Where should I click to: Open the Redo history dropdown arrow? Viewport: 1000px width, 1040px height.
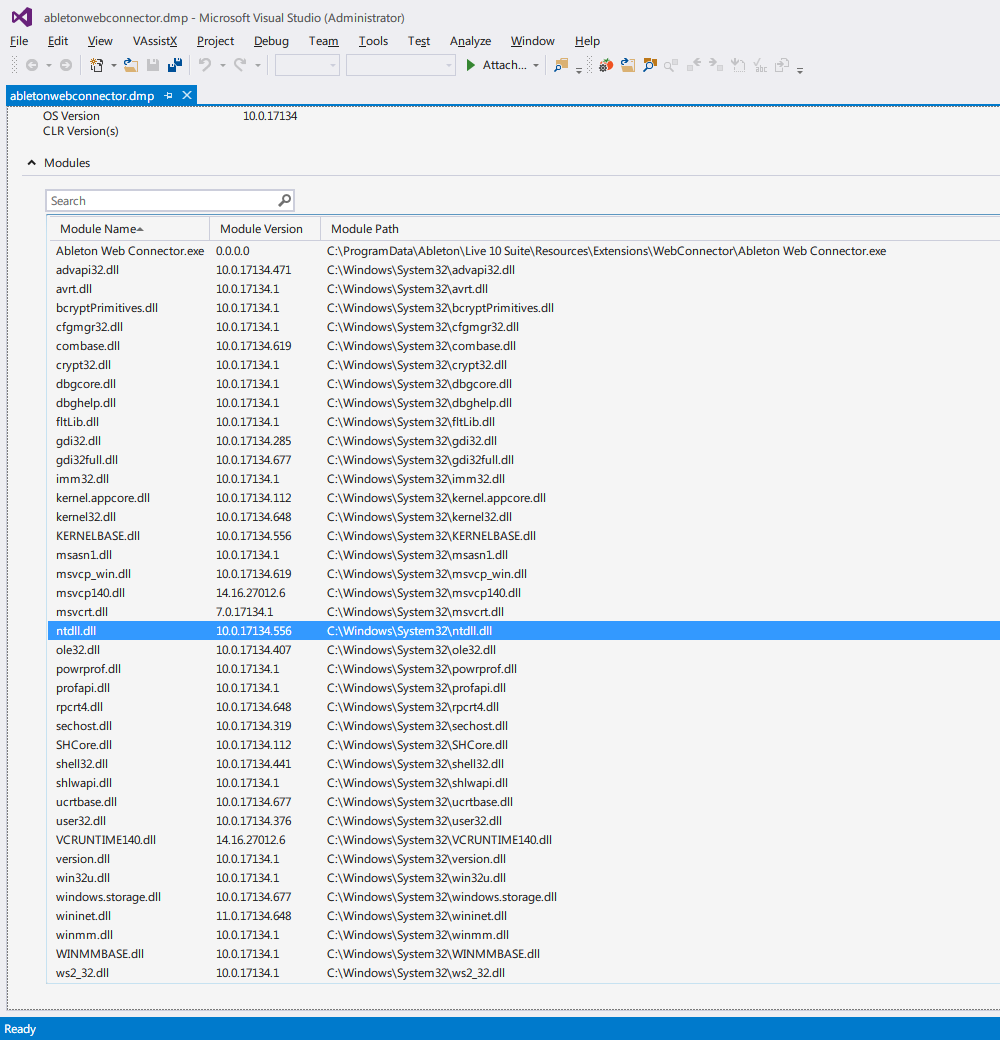pyautogui.click(x=257, y=65)
